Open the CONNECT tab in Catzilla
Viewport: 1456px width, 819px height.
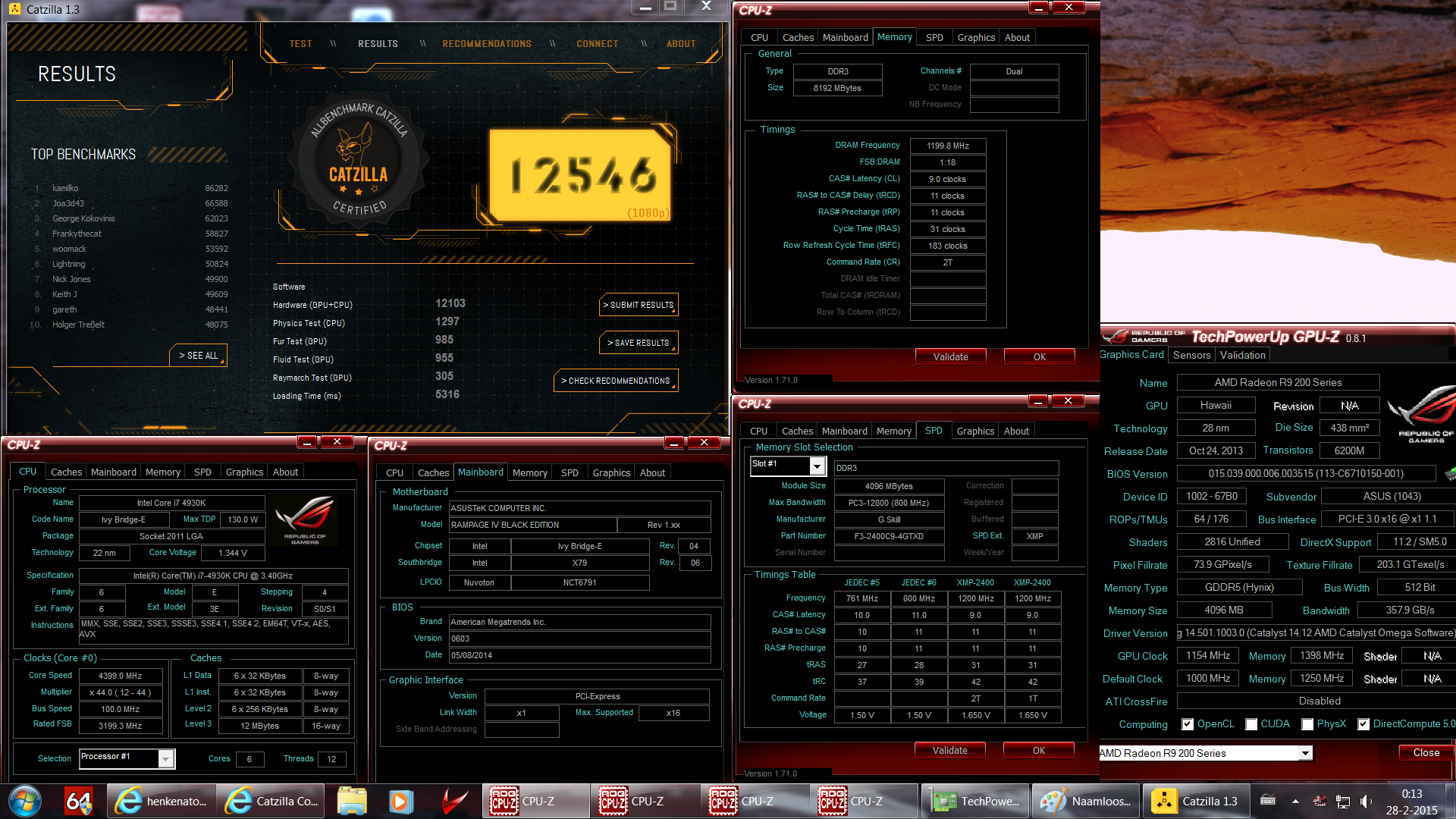598,44
